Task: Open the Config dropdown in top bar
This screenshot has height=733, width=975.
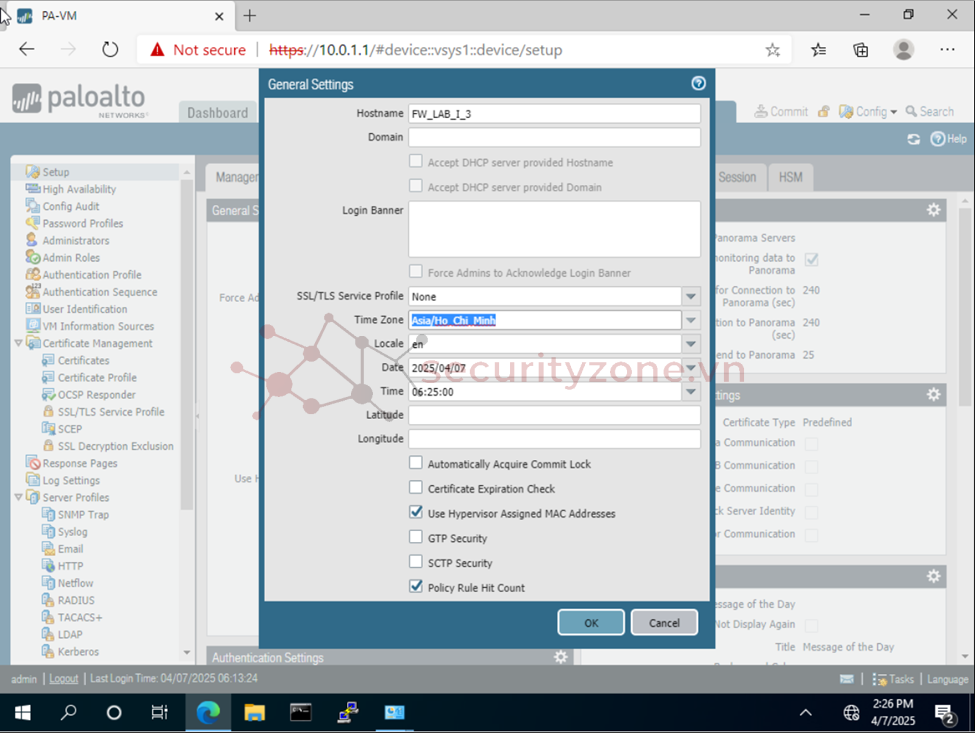Action: point(868,112)
